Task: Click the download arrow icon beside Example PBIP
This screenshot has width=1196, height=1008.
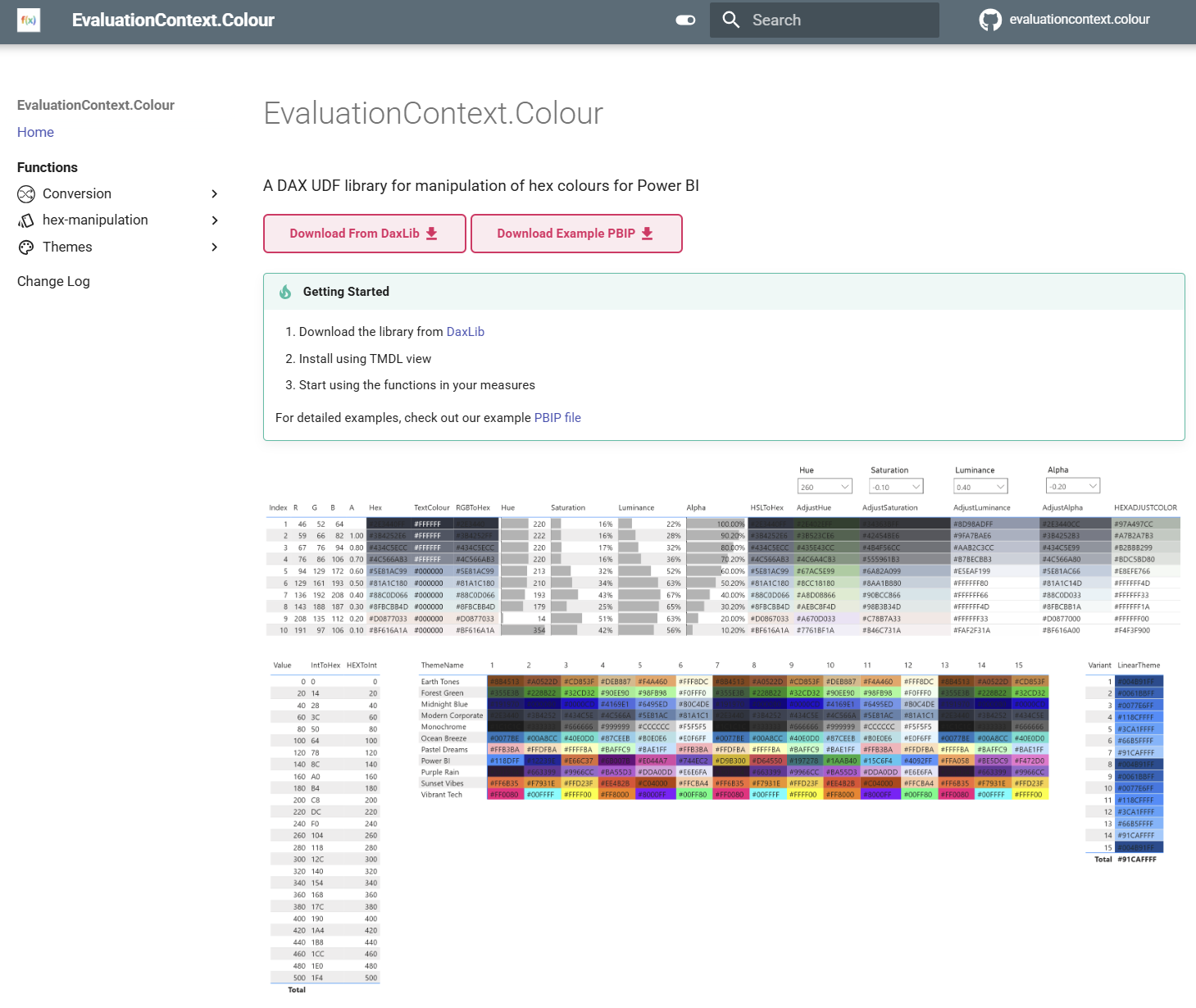Action: coord(648,234)
